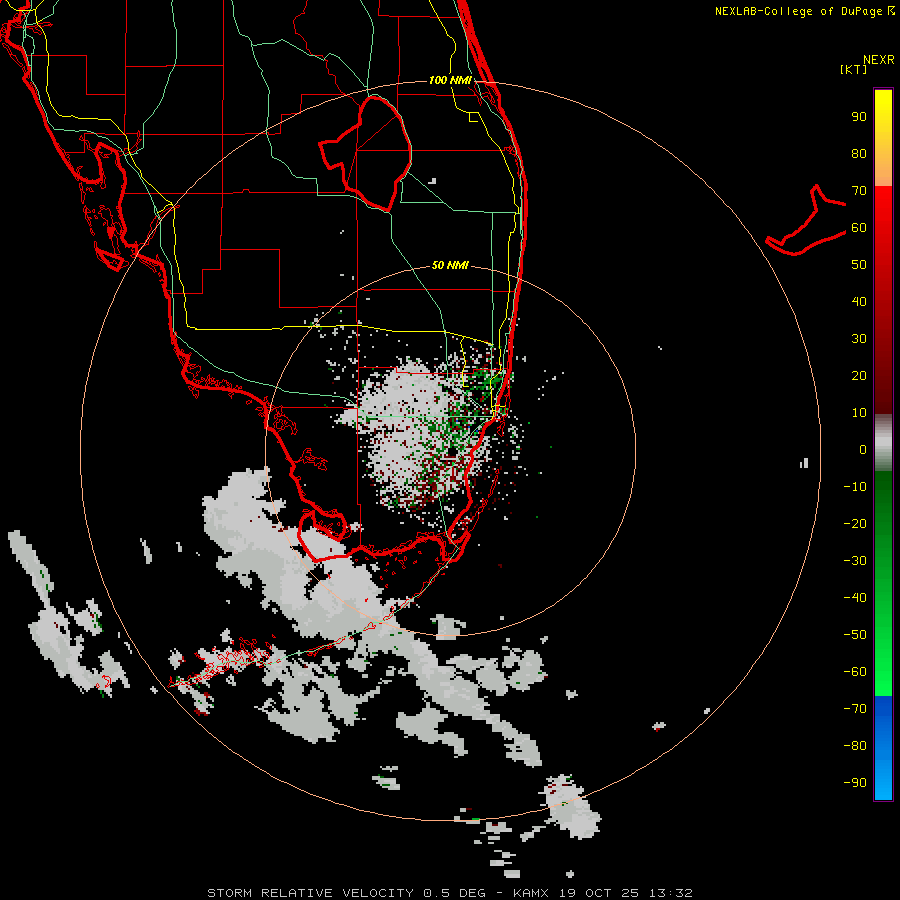Click the [KT] units label

(854, 69)
